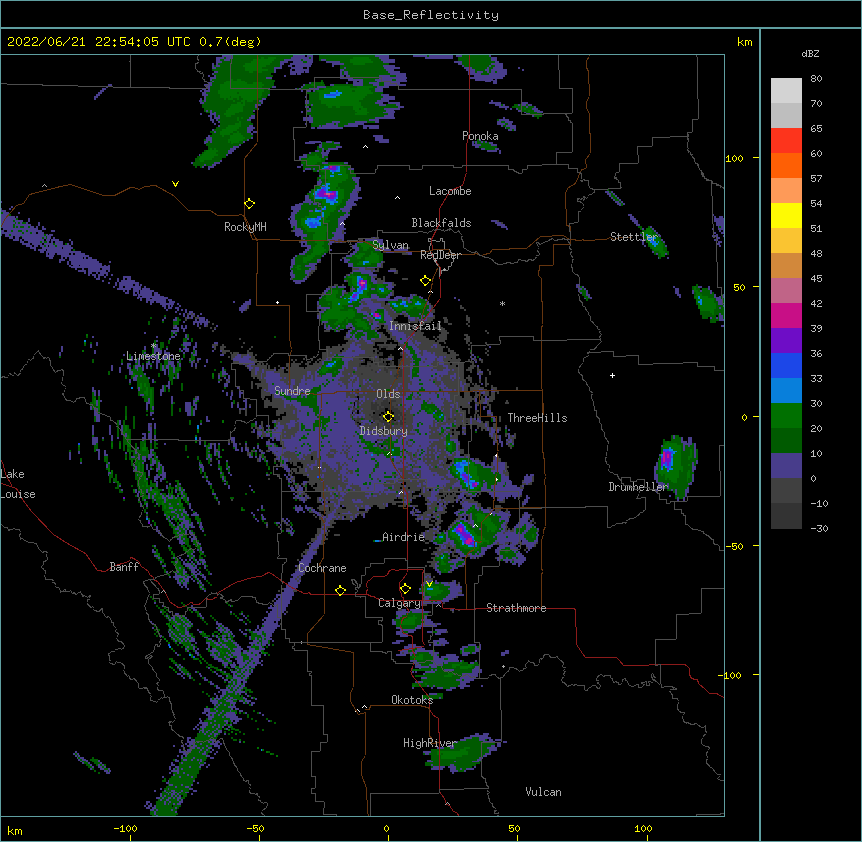Select the Lacombe label on the map
Screen dimensions: 862x842
[450, 191]
